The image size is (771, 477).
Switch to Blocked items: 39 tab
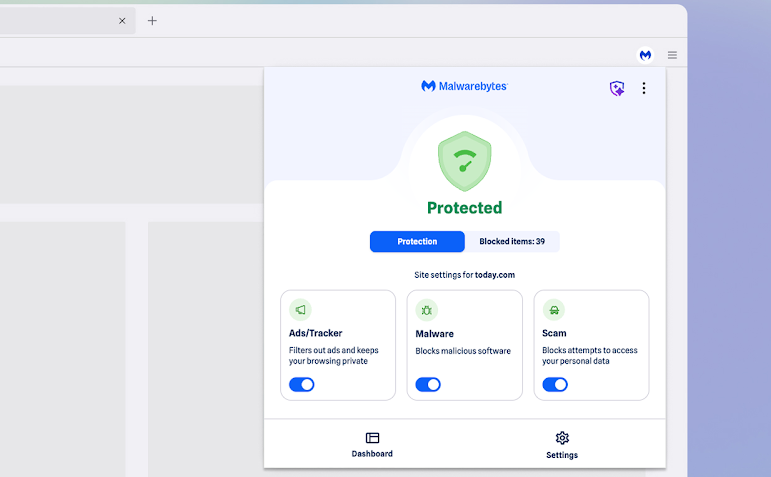(x=512, y=241)
